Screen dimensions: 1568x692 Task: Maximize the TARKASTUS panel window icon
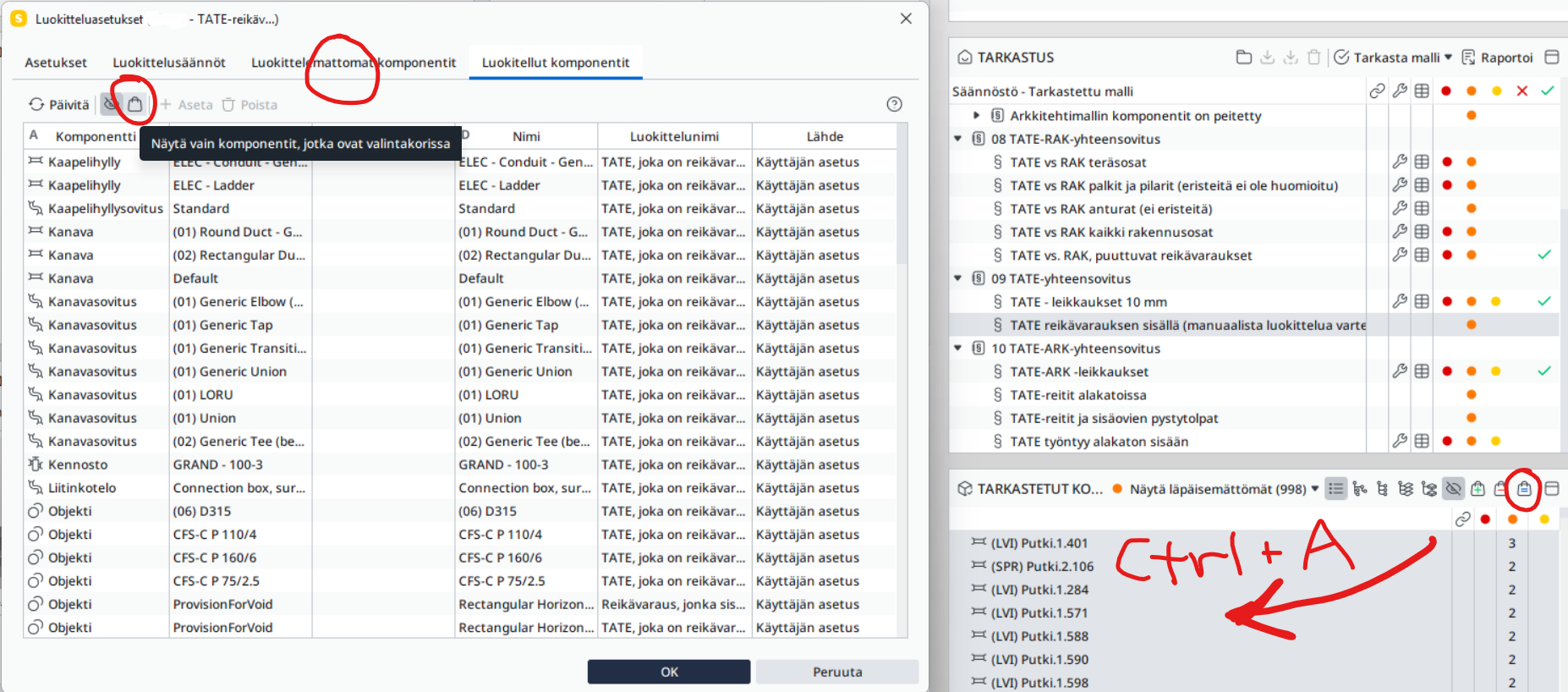1551,58
